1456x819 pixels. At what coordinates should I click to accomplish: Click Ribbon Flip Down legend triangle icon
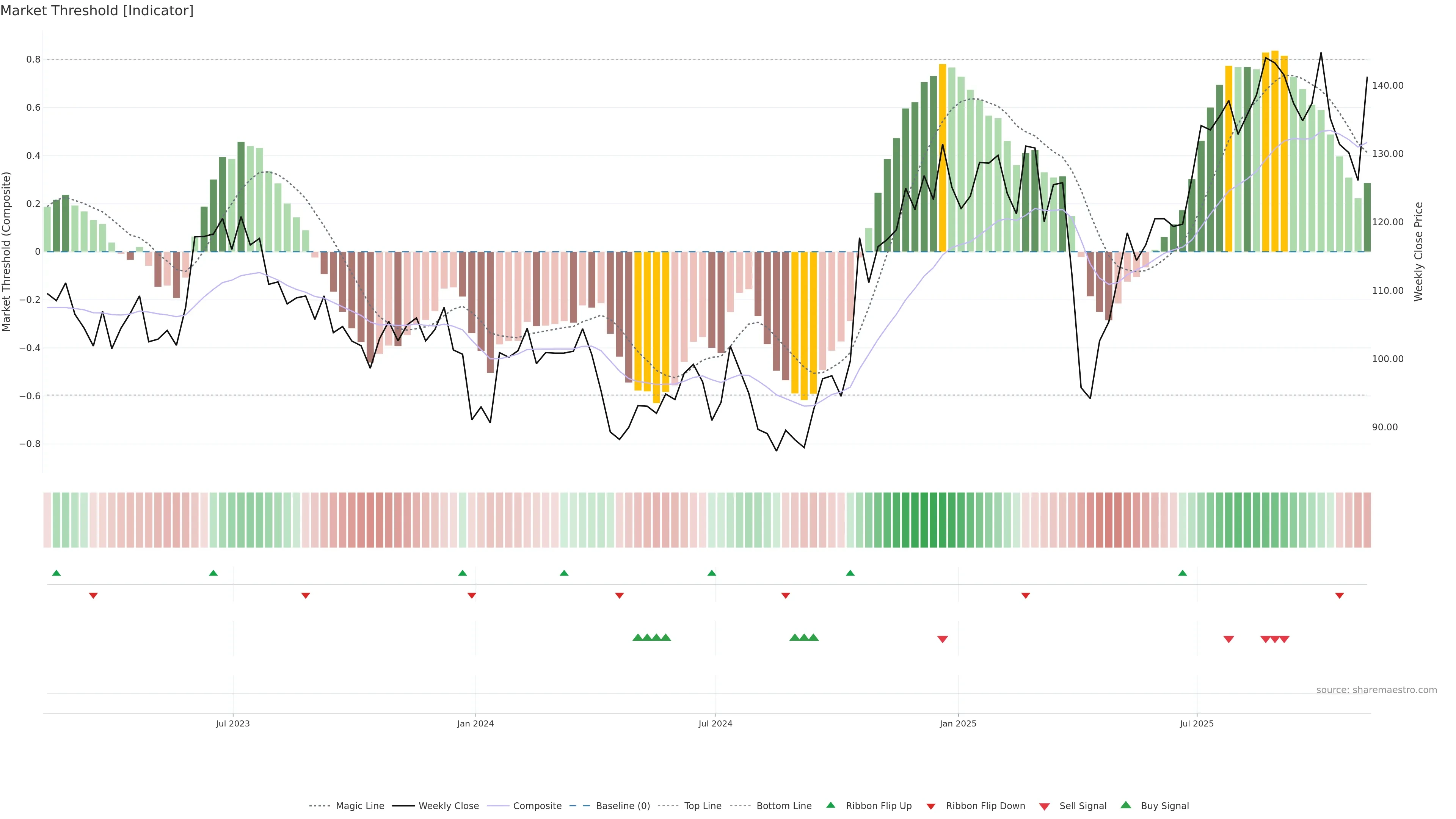(x=931, y=806)
